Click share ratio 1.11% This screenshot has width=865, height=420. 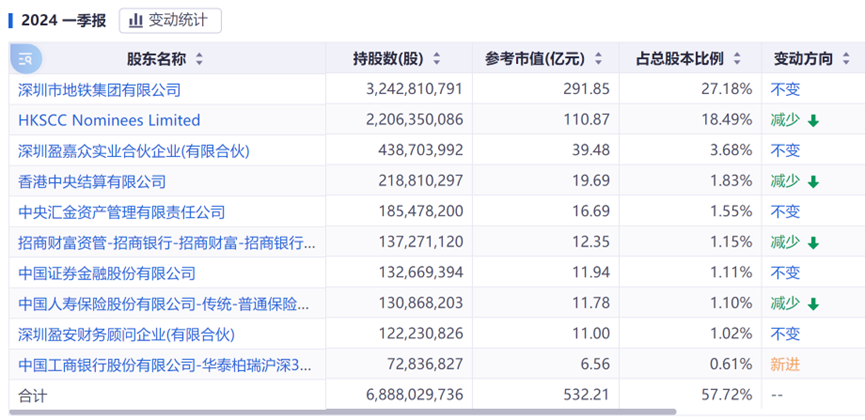click(731, 273)
